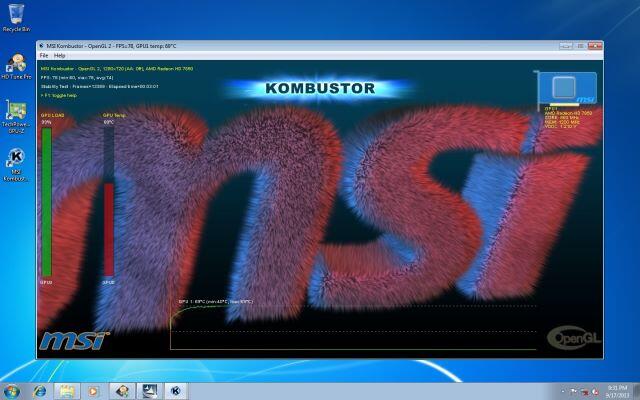Open Windows Explorer from the taskbar
640x400 pixels.
[x=67, y=392]
